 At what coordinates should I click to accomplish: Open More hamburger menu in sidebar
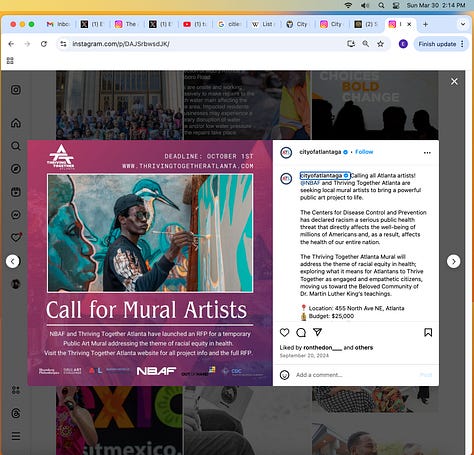coord(16,436)
